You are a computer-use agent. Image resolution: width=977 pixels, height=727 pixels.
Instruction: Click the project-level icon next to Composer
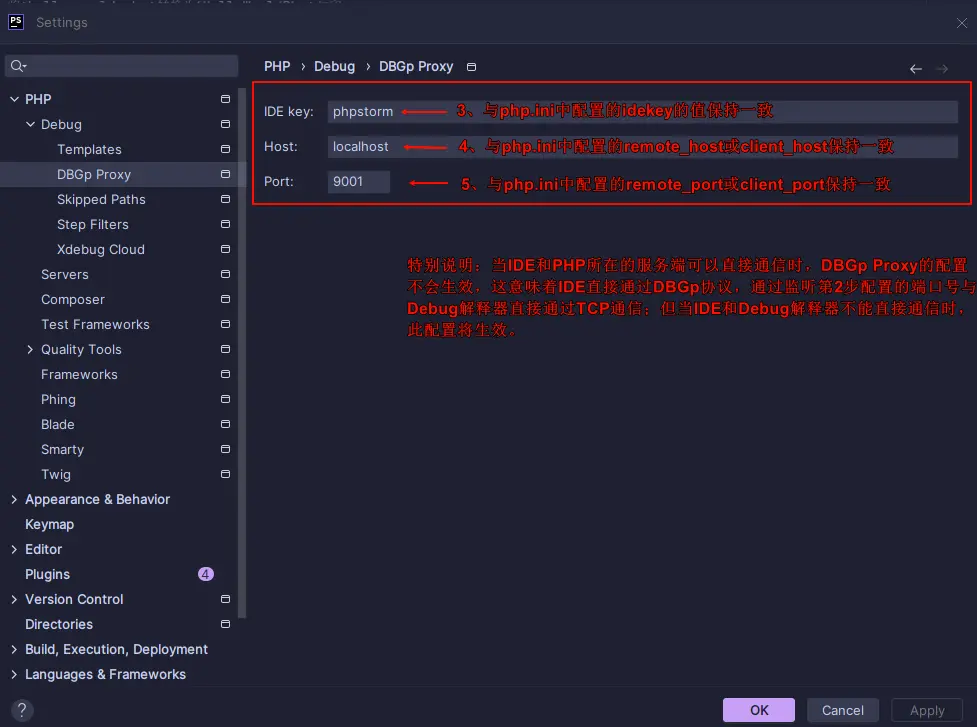[226, 299]
